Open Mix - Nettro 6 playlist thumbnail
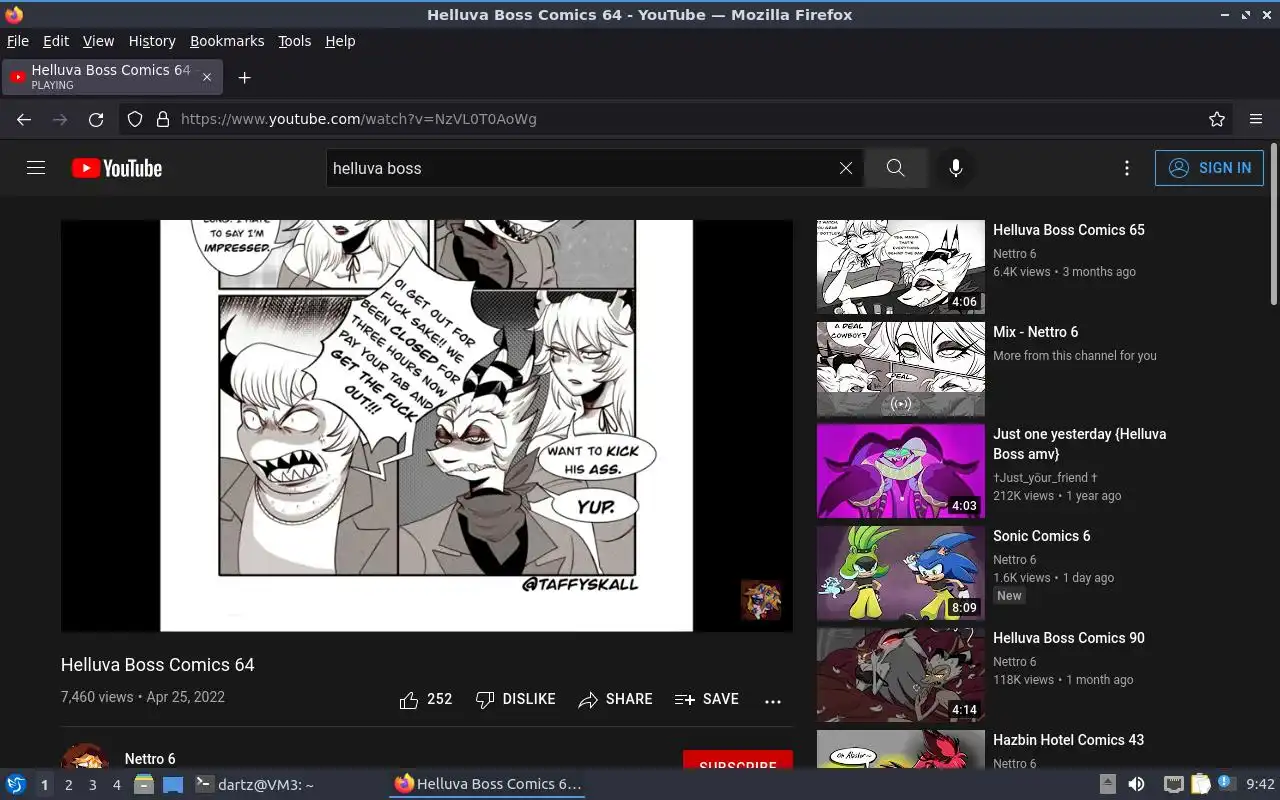The height and width of the screenshot is (800, 1280). point(901,369)
